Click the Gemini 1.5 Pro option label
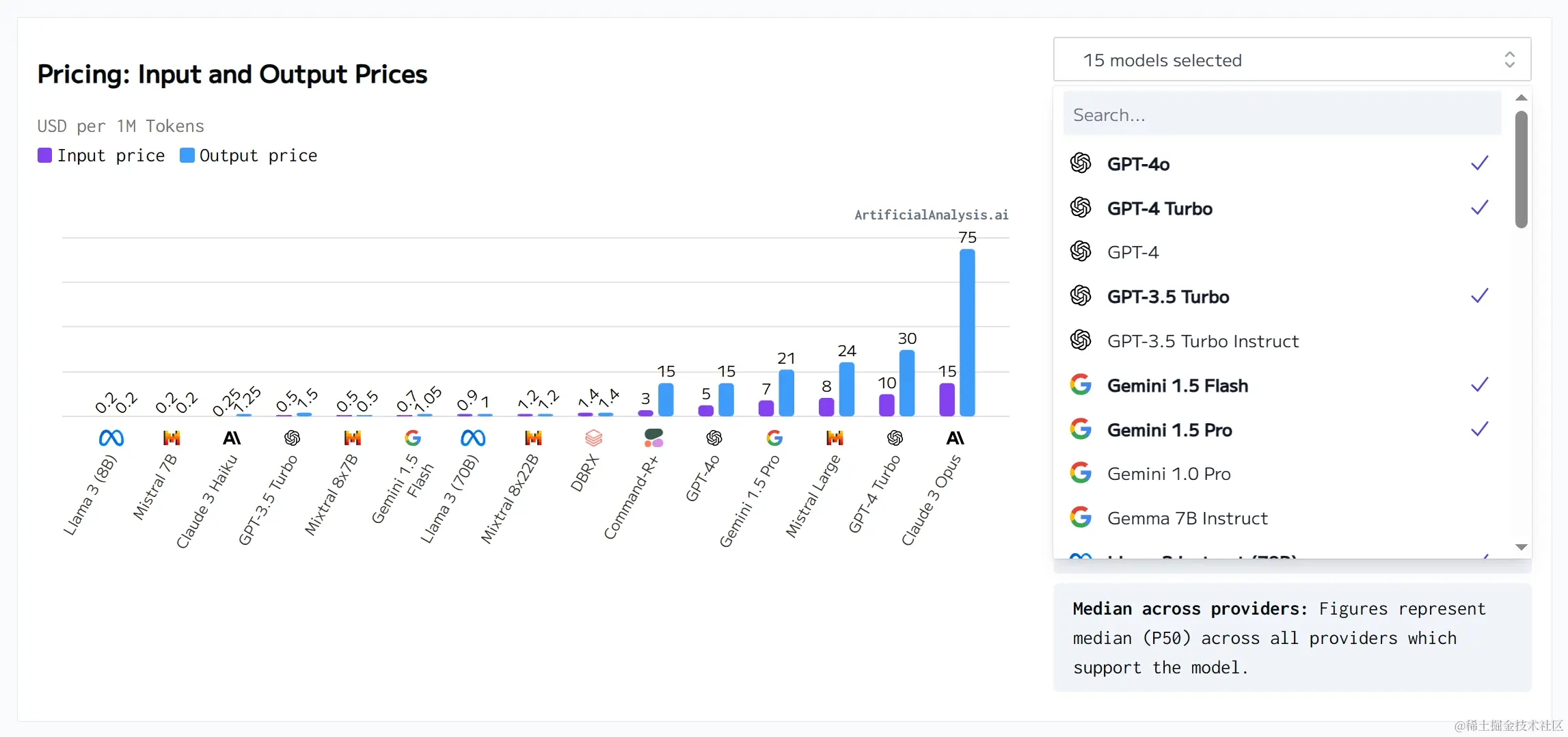 click(1170, 429)
